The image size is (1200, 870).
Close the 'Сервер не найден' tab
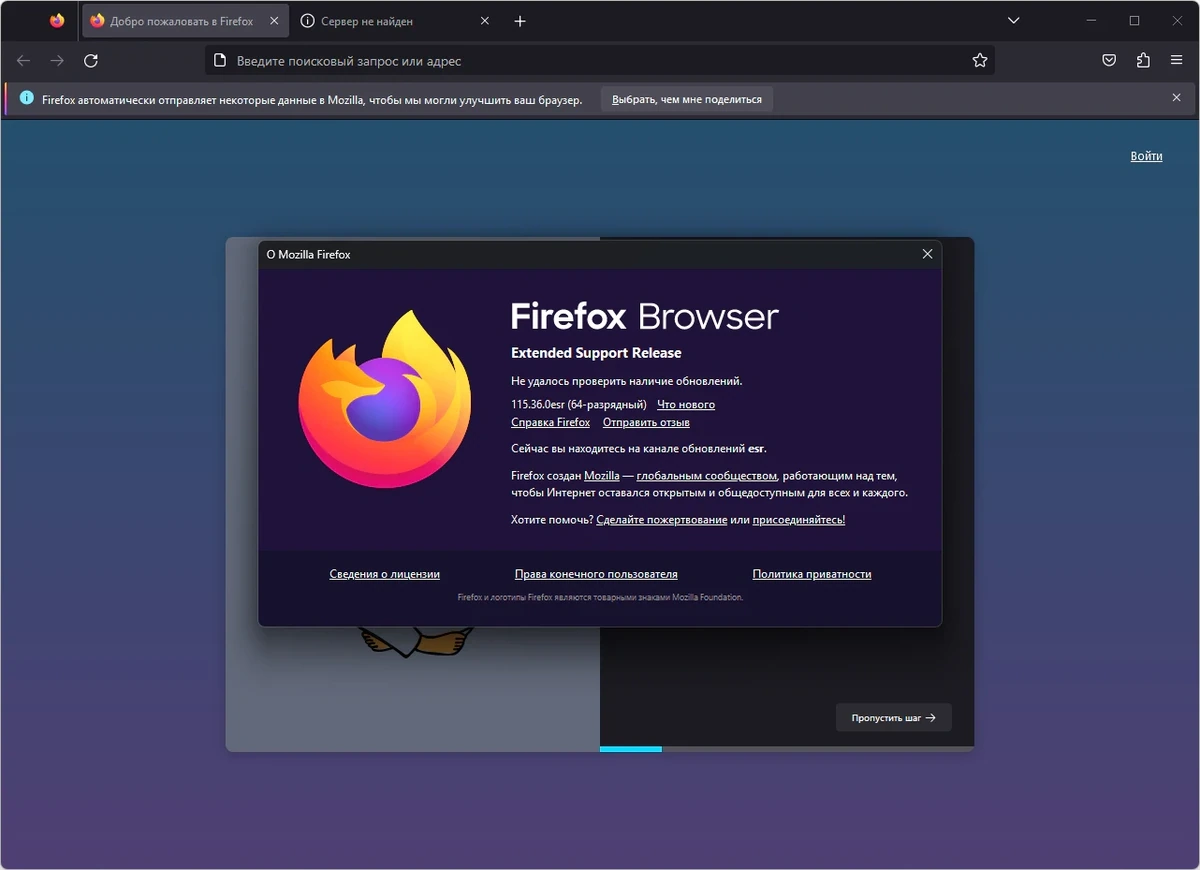coord(486,21)
